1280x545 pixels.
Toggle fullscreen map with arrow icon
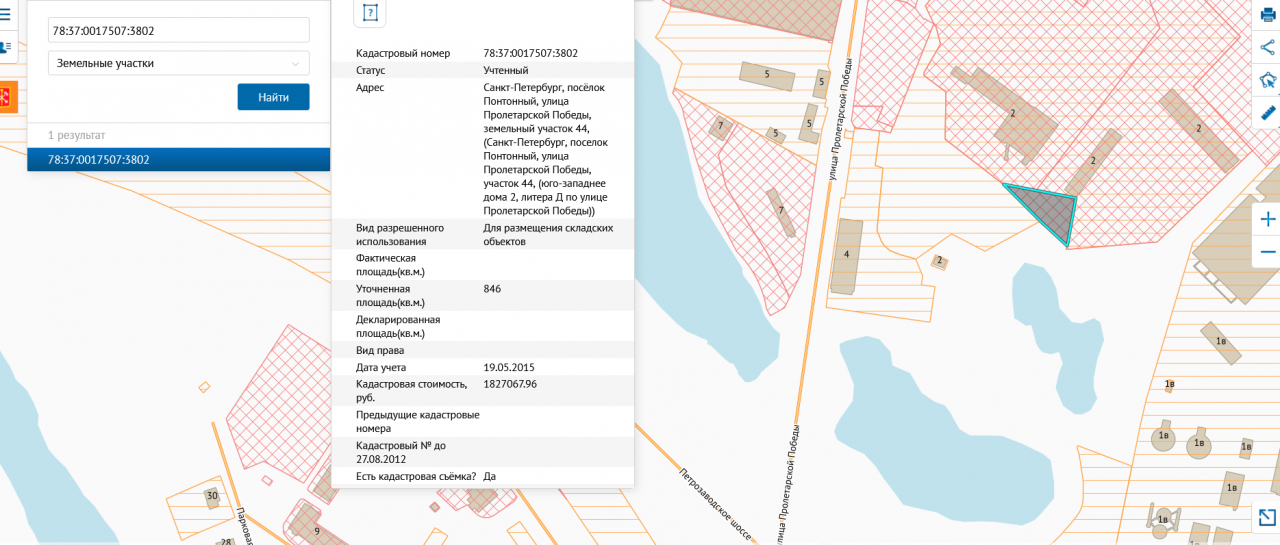[x=1267, y=517]
